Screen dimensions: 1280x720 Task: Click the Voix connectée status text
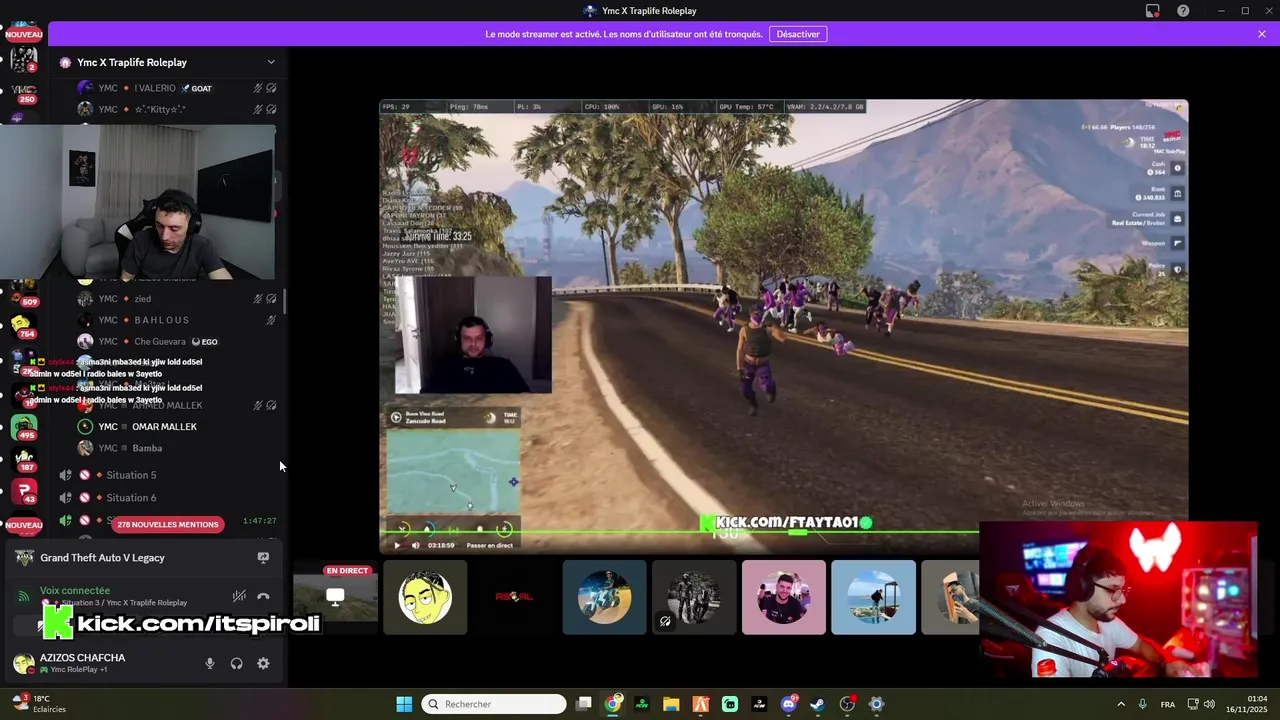coord(75,591)
